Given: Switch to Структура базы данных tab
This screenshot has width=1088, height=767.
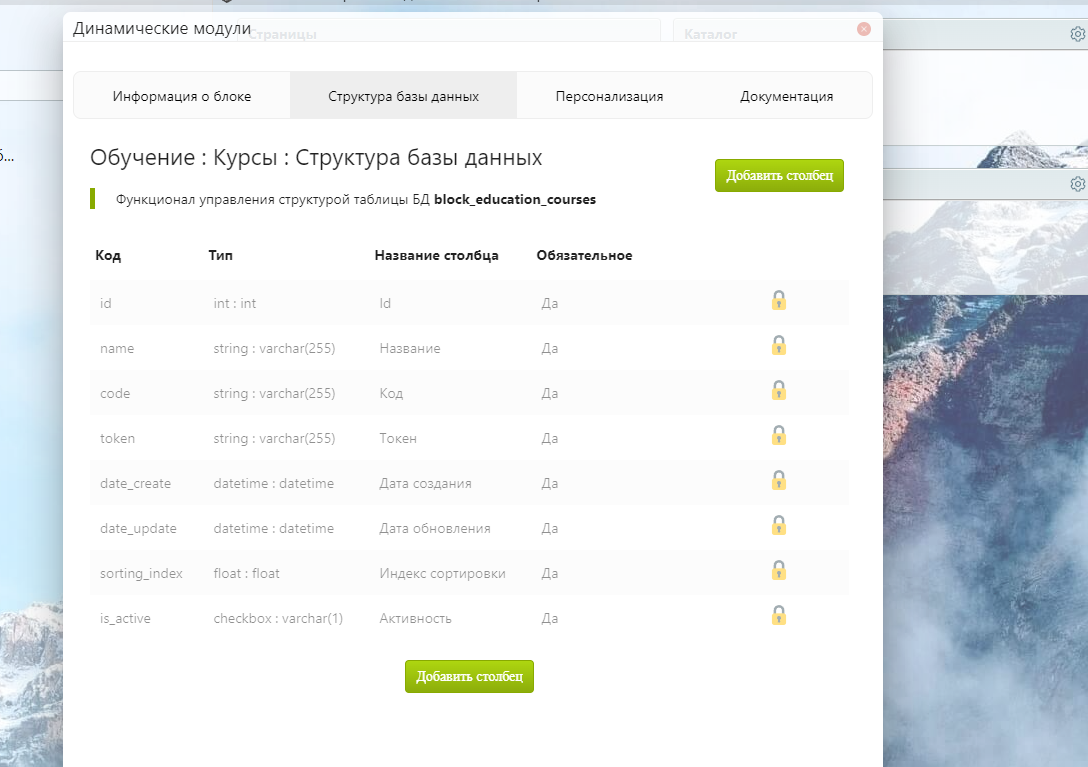Looking at the screenshot, I should 403,96.
